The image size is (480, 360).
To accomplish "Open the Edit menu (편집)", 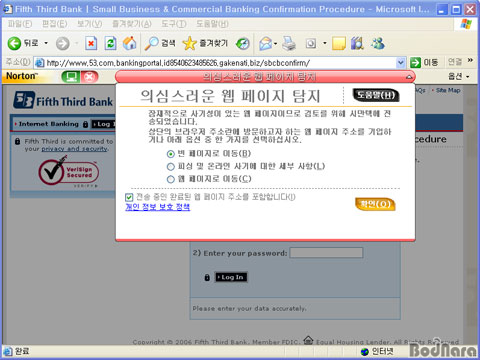I will (55, 24).
